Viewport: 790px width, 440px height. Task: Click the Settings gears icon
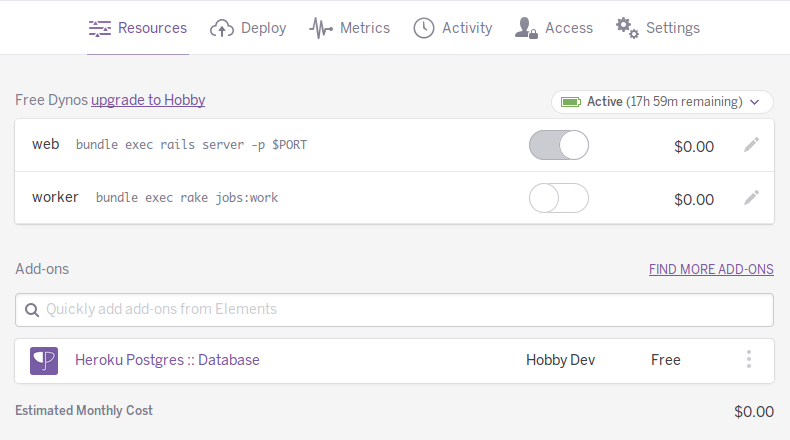627,28
